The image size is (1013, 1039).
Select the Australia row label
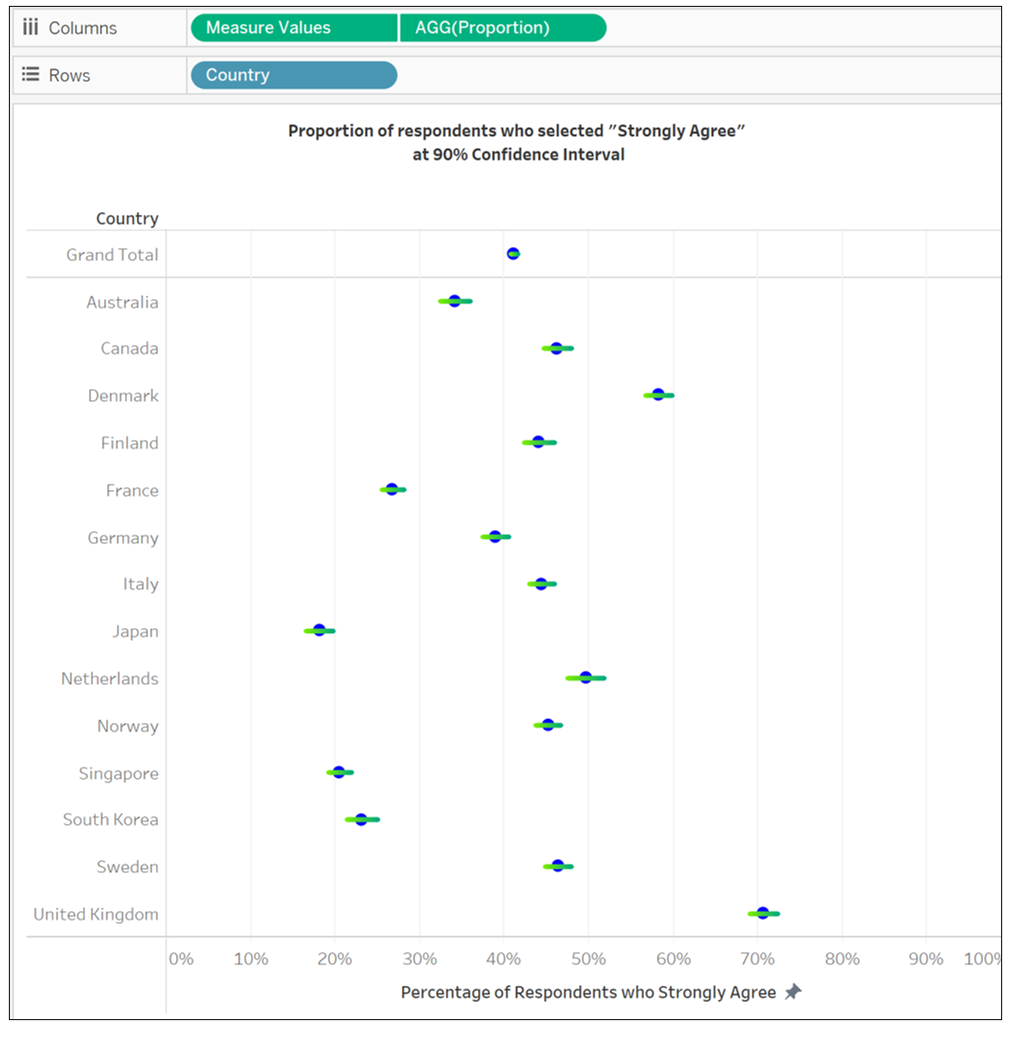[122, 302]
